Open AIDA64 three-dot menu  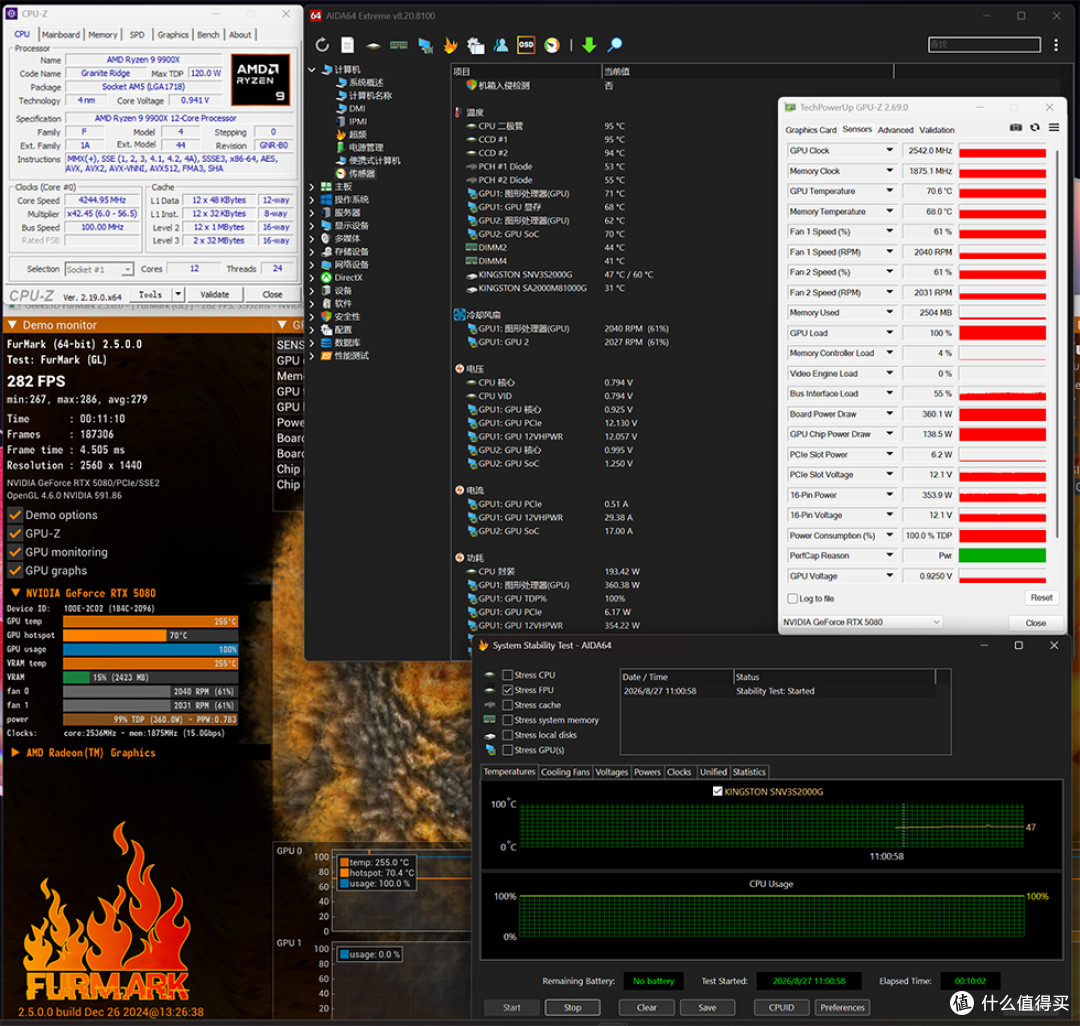click(x=1056, y=45)
